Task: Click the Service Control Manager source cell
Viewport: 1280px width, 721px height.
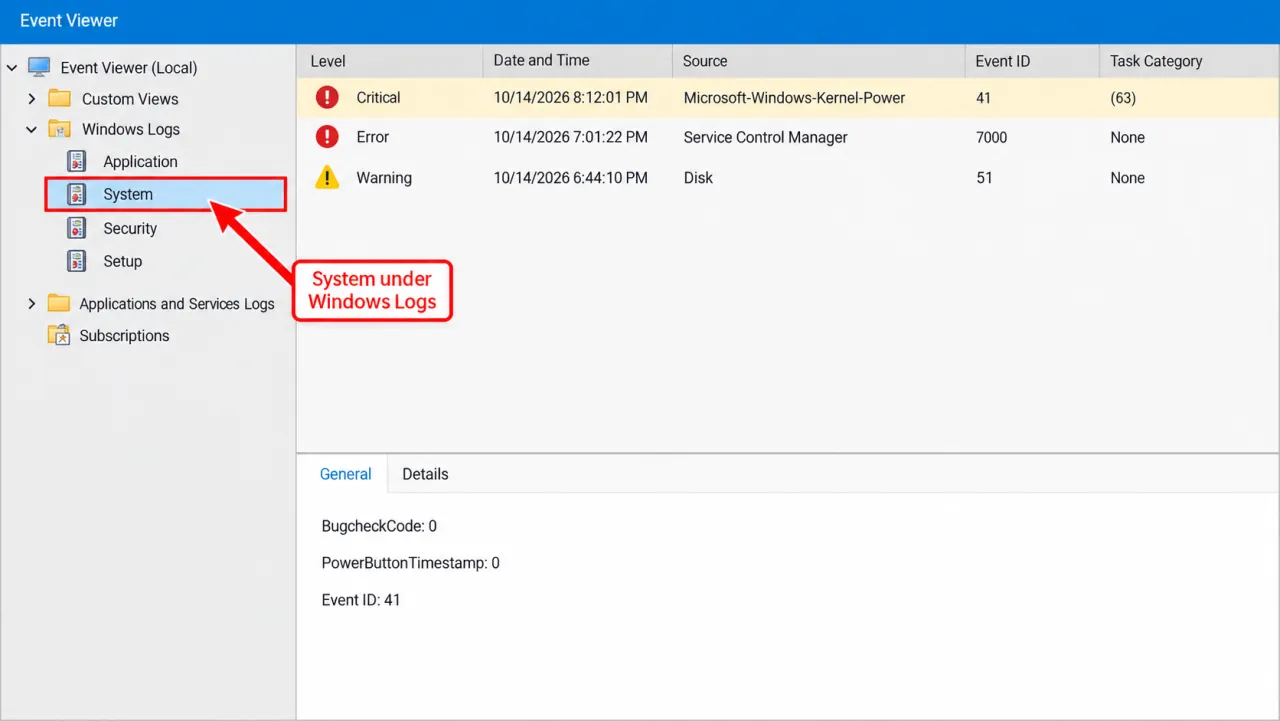Action: (766, 137)
